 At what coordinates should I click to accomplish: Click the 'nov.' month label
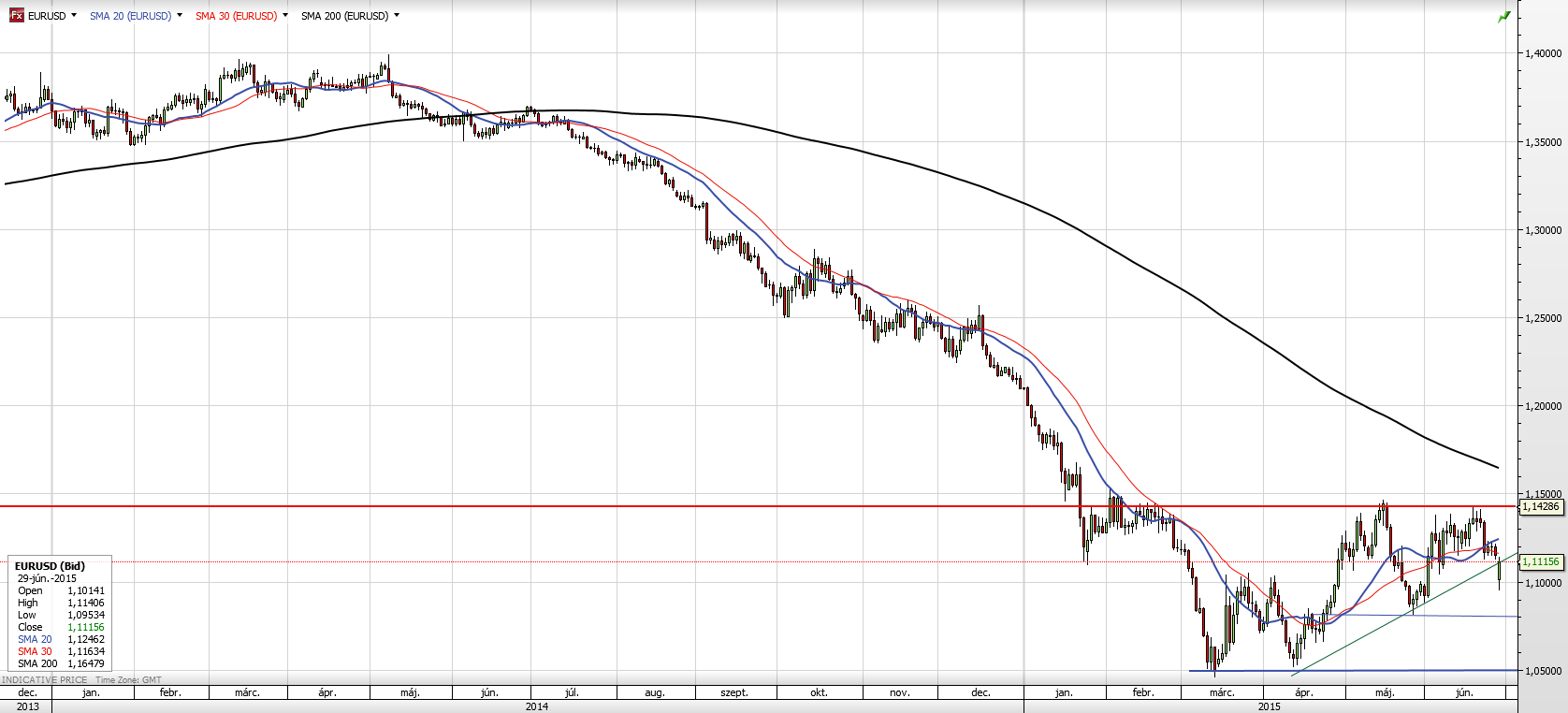pyautogui.click(x=899, y=692)
